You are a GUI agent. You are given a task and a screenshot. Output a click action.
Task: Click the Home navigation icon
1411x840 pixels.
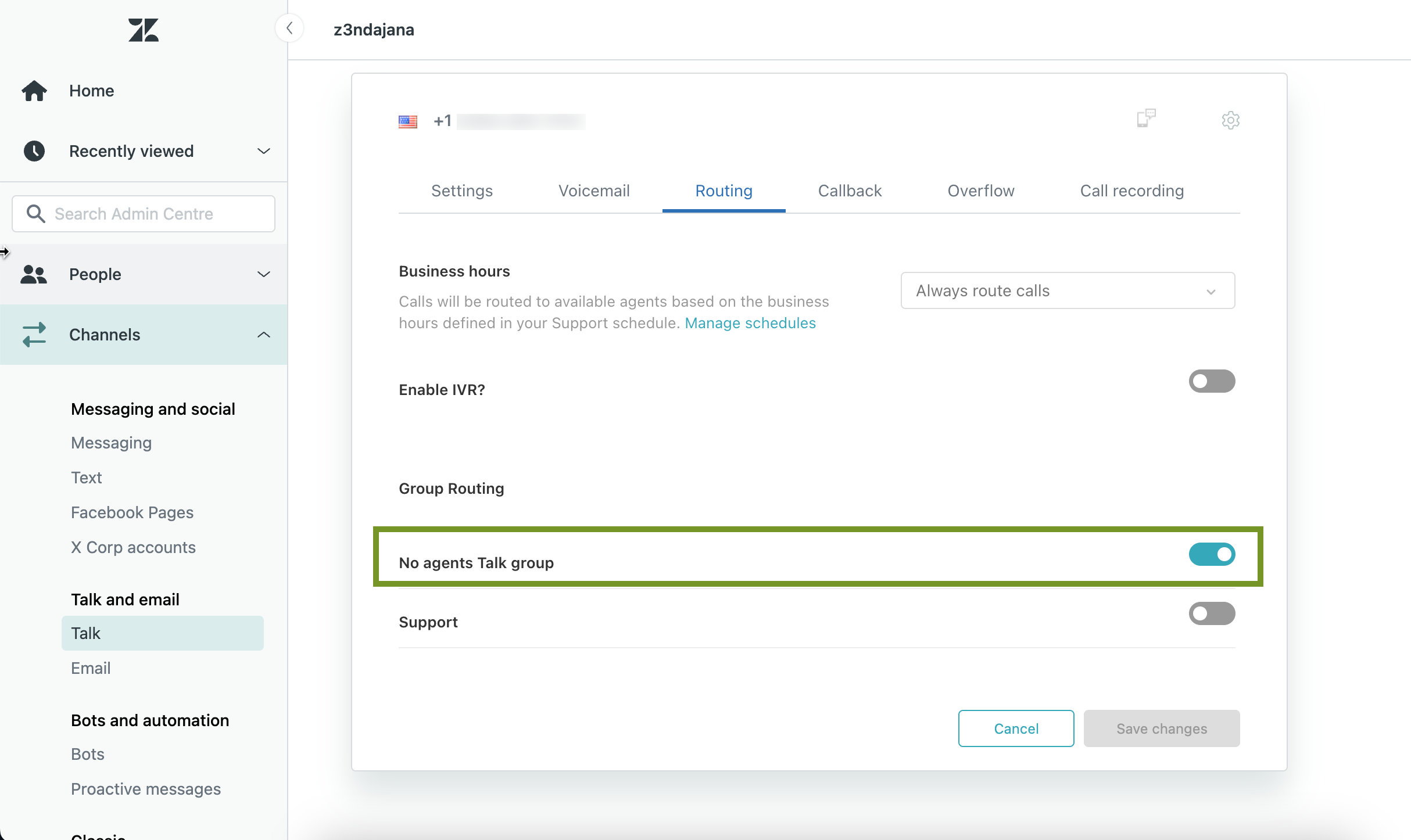[35, 90]
